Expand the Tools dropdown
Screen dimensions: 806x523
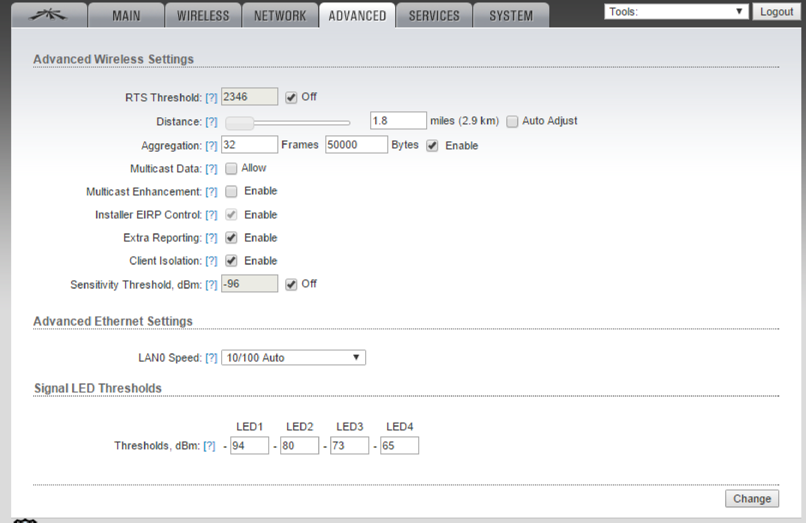pyautogui.click(x=676, y=11)
